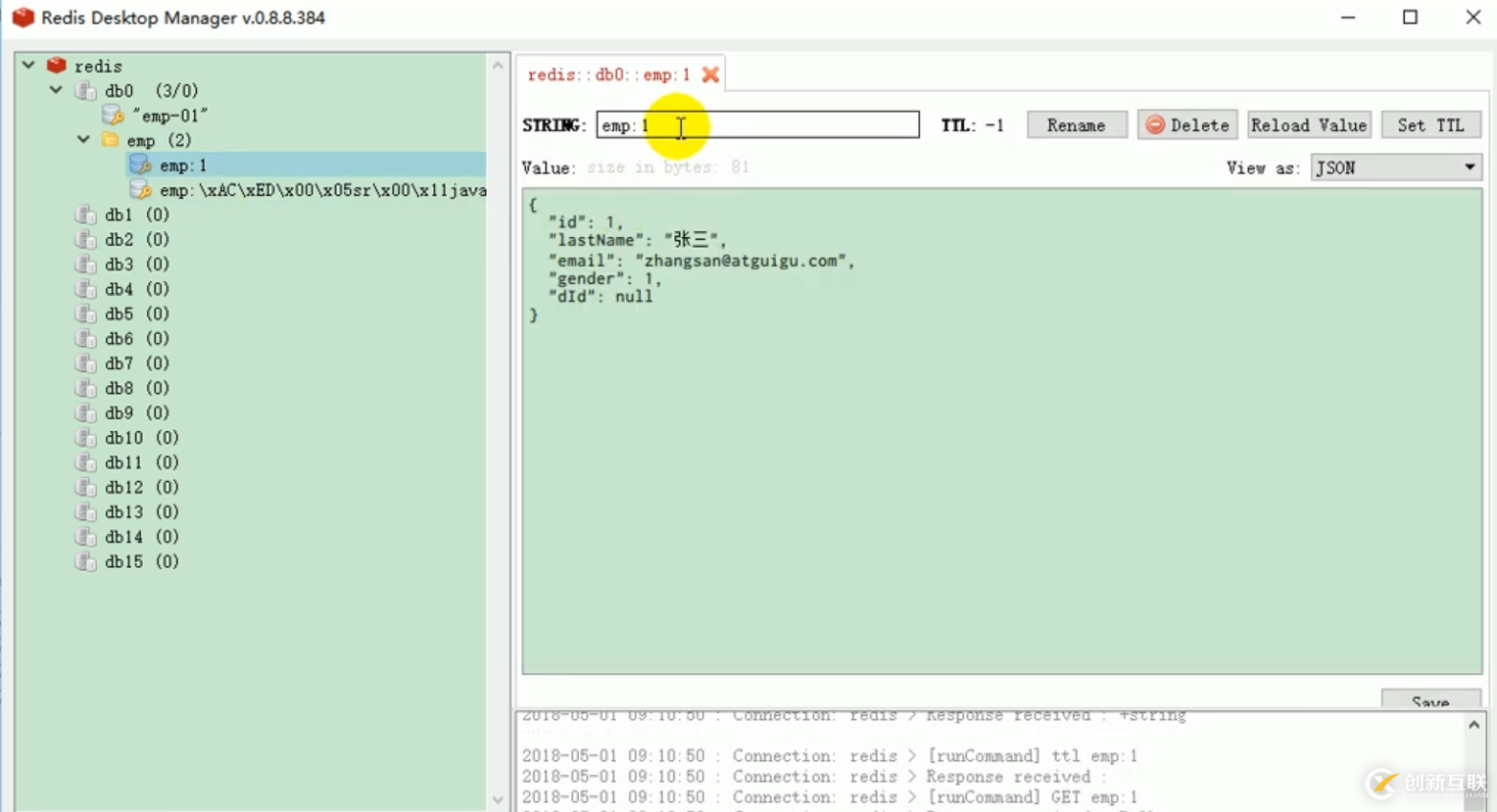This screenshot has height=812, width=1497.
Task: Click the key icon beside "emp-01"
Action: coord(113,116)
